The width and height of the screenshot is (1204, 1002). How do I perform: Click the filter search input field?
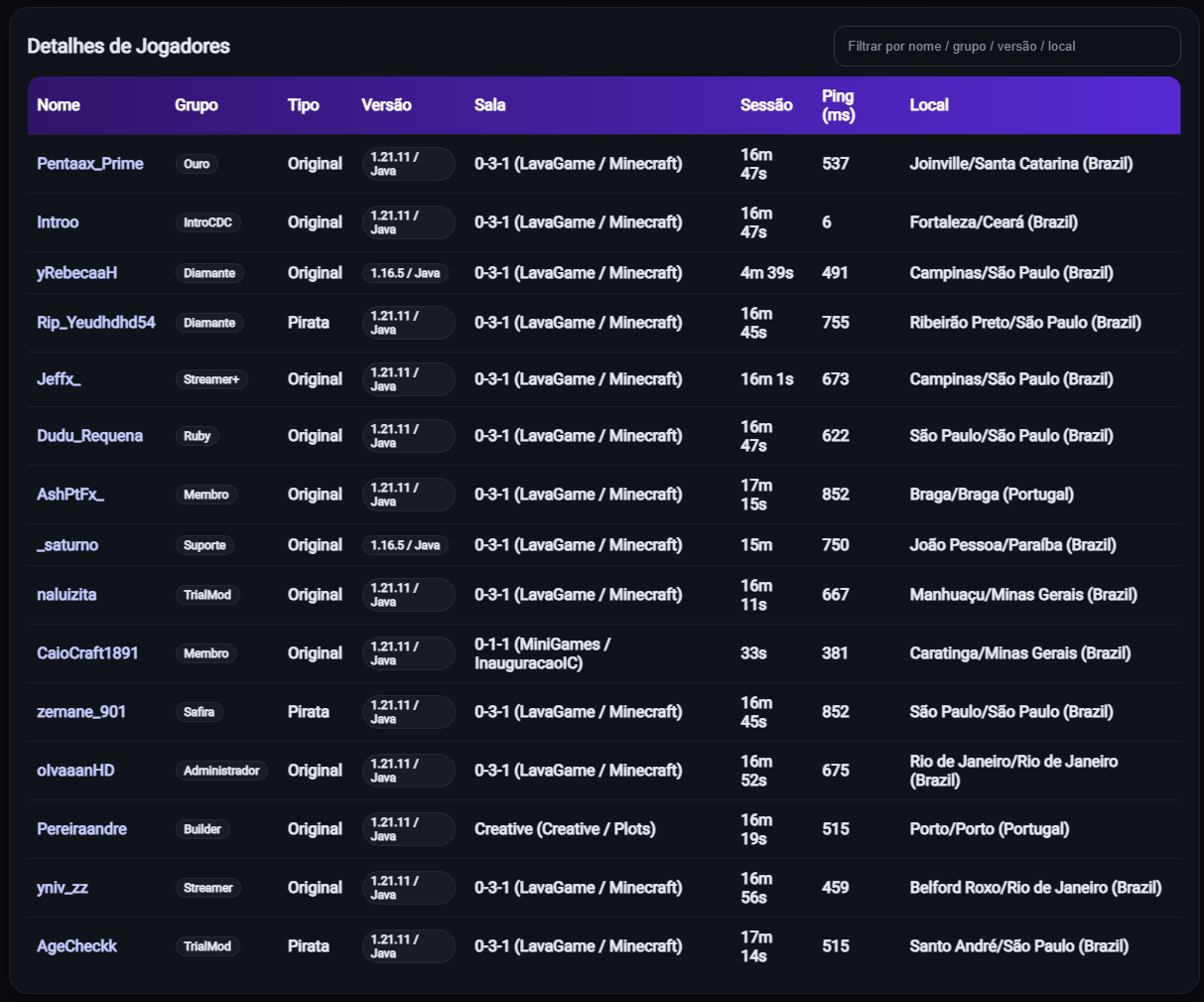click(1006, 47)
